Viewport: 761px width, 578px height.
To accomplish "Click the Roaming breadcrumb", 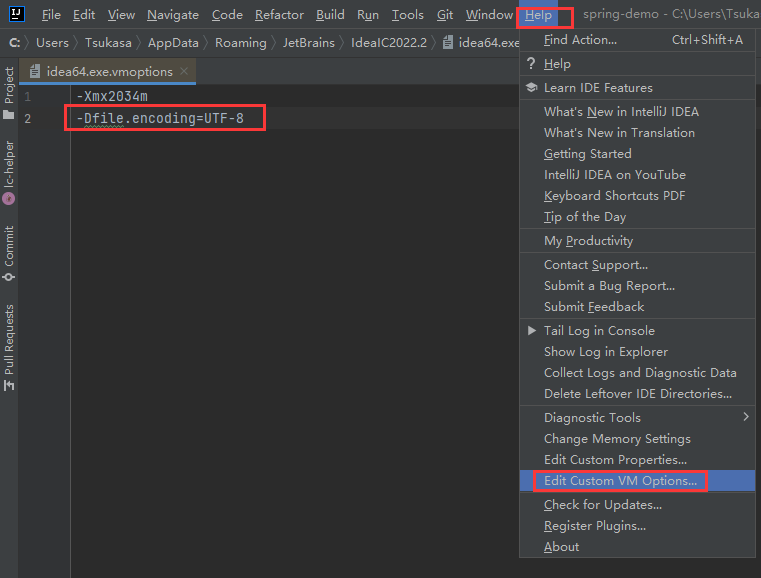I will (241, 43).
